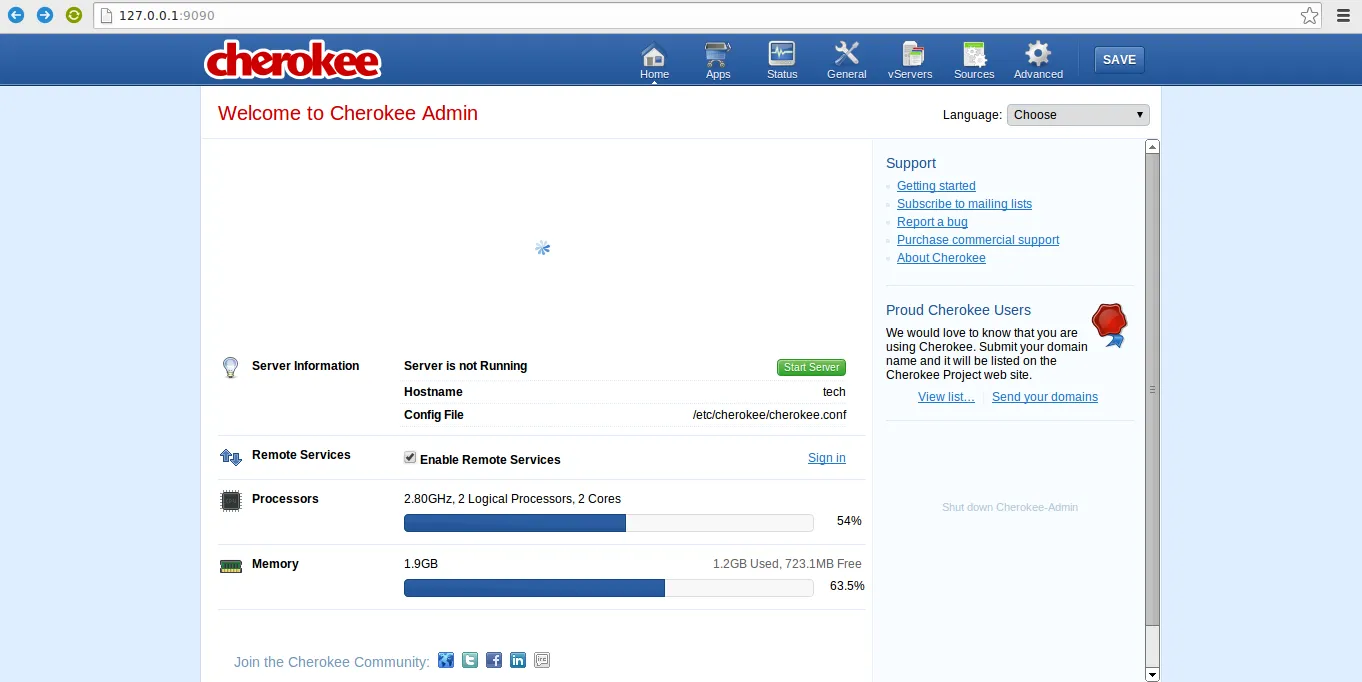The width and height of the screenshot is (1362, 682).
Task: Expand the Language dropdown
Action: pyautogui.click(x=1078, y=115)
